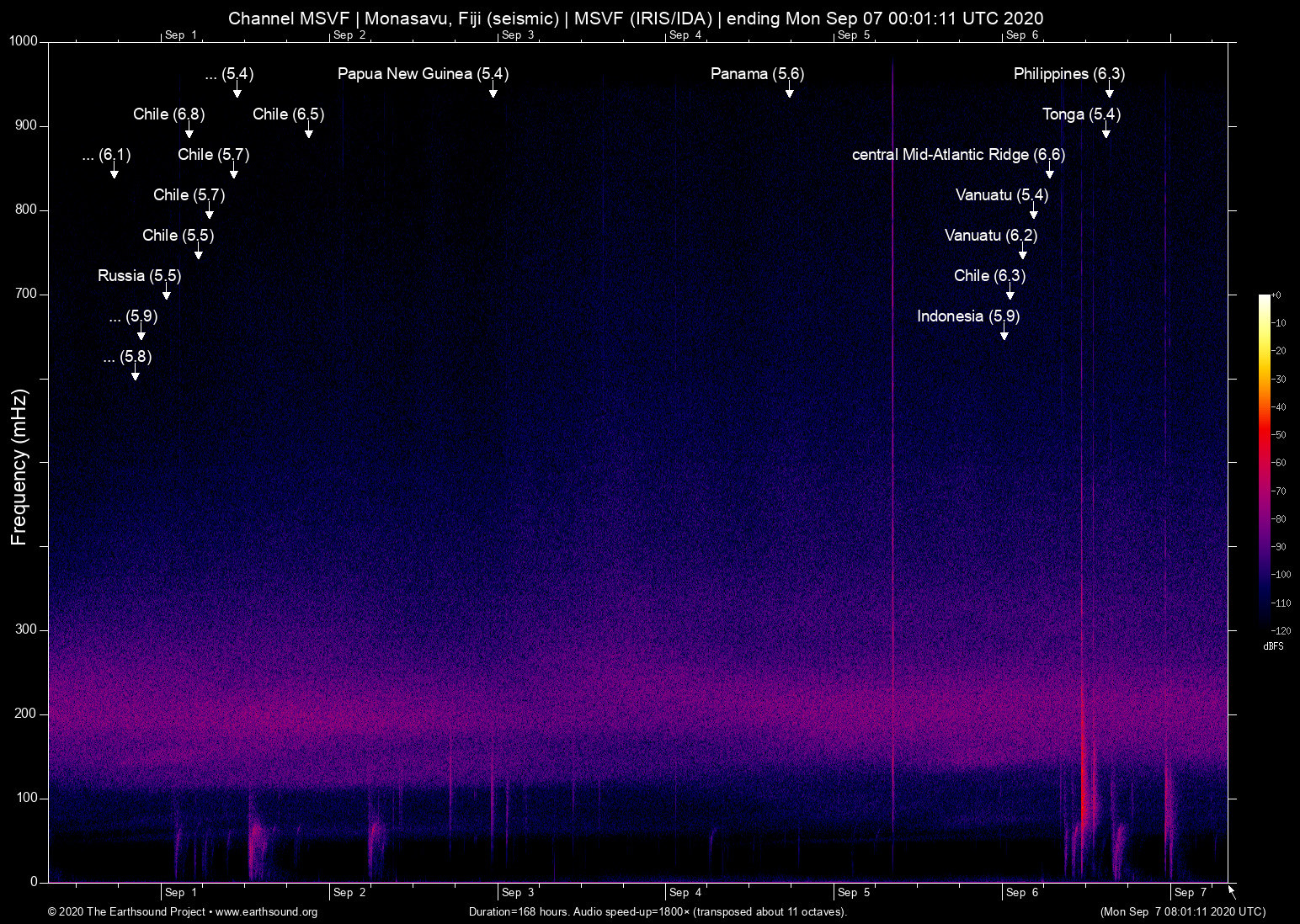Click the Chile (6.8) earthquake marker
The width and height of the screenshot is (1300, 924).
(168, 114)
